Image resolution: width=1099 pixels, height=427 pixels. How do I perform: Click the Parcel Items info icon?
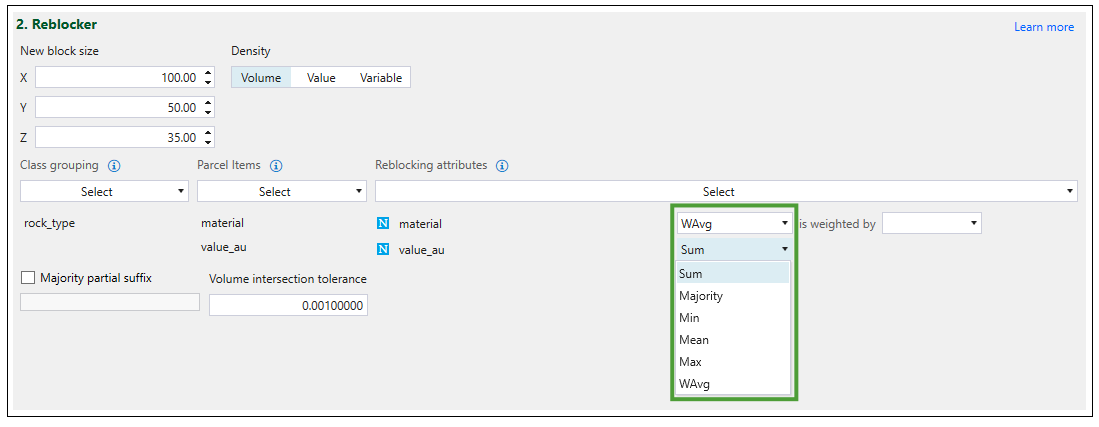click(x=276, y=166)
